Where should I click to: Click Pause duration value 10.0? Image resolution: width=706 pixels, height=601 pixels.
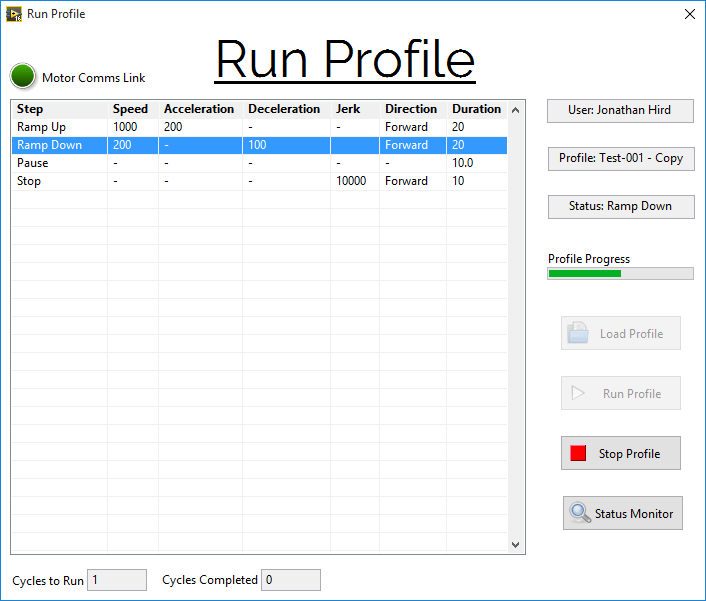[x=462, y=163]
